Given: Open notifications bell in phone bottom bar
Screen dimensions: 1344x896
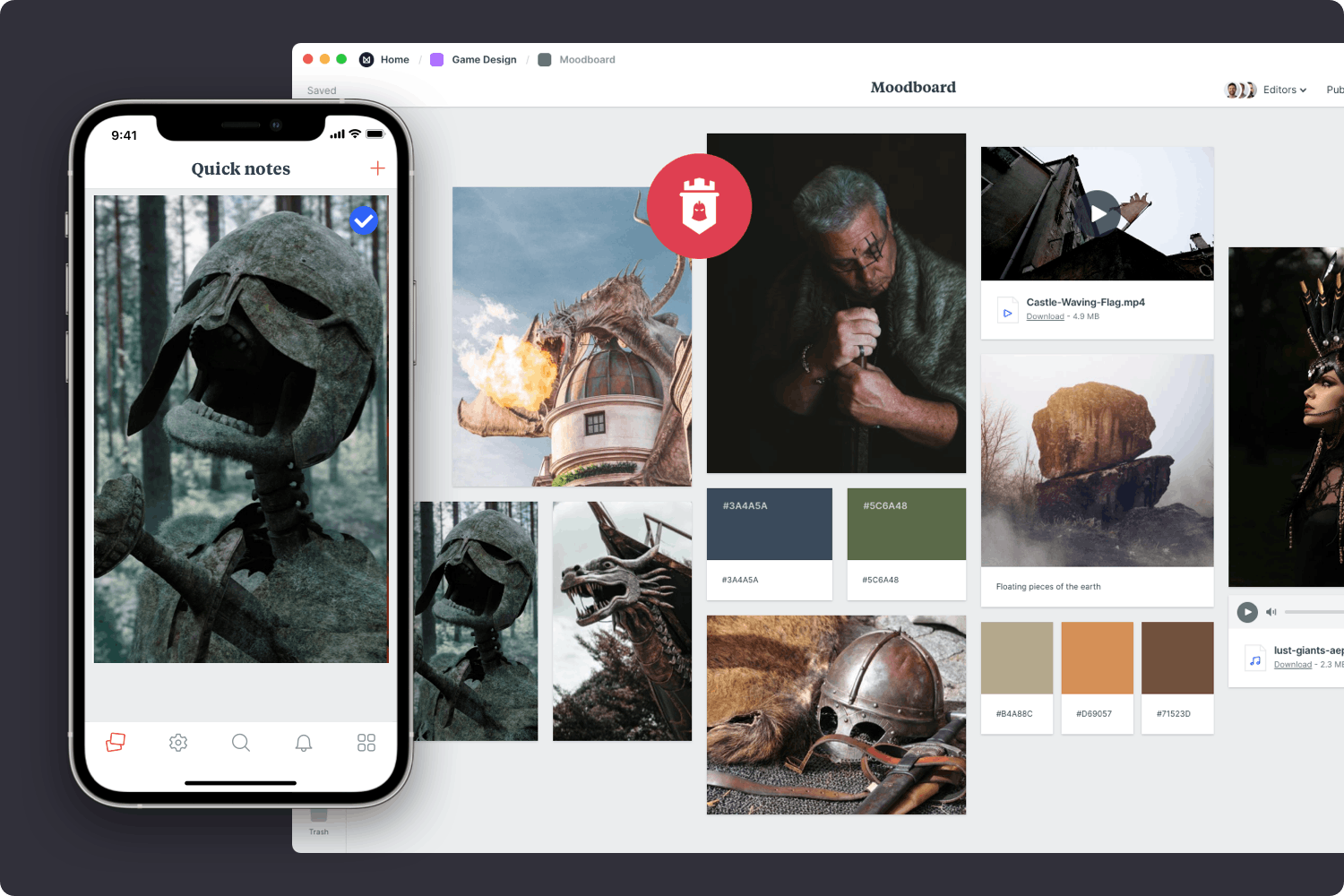Looking at the screenshot, I should [x=304, y=742].
